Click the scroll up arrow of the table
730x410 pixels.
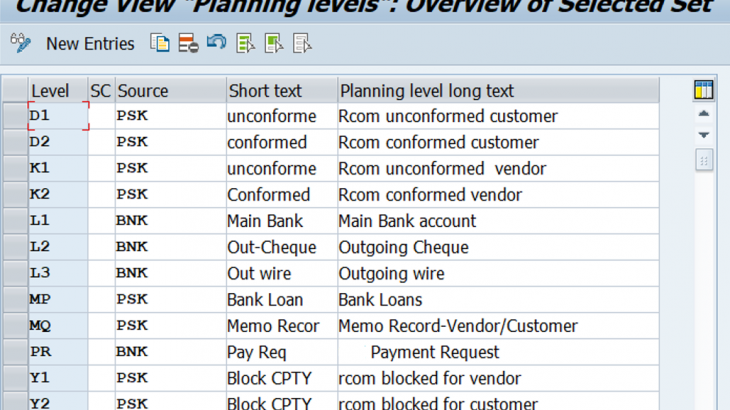click(x=703, y=114)
